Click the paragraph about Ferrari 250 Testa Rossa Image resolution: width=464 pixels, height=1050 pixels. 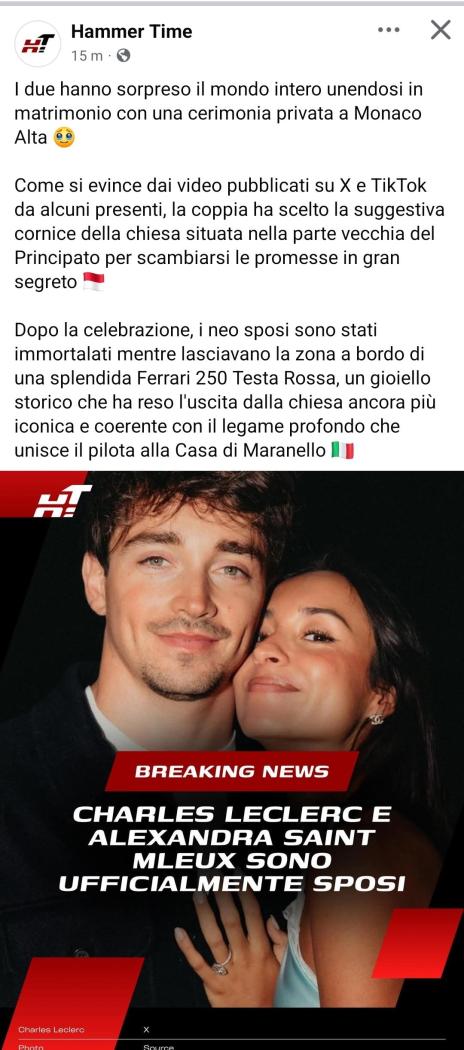click(x=225, y=391)
